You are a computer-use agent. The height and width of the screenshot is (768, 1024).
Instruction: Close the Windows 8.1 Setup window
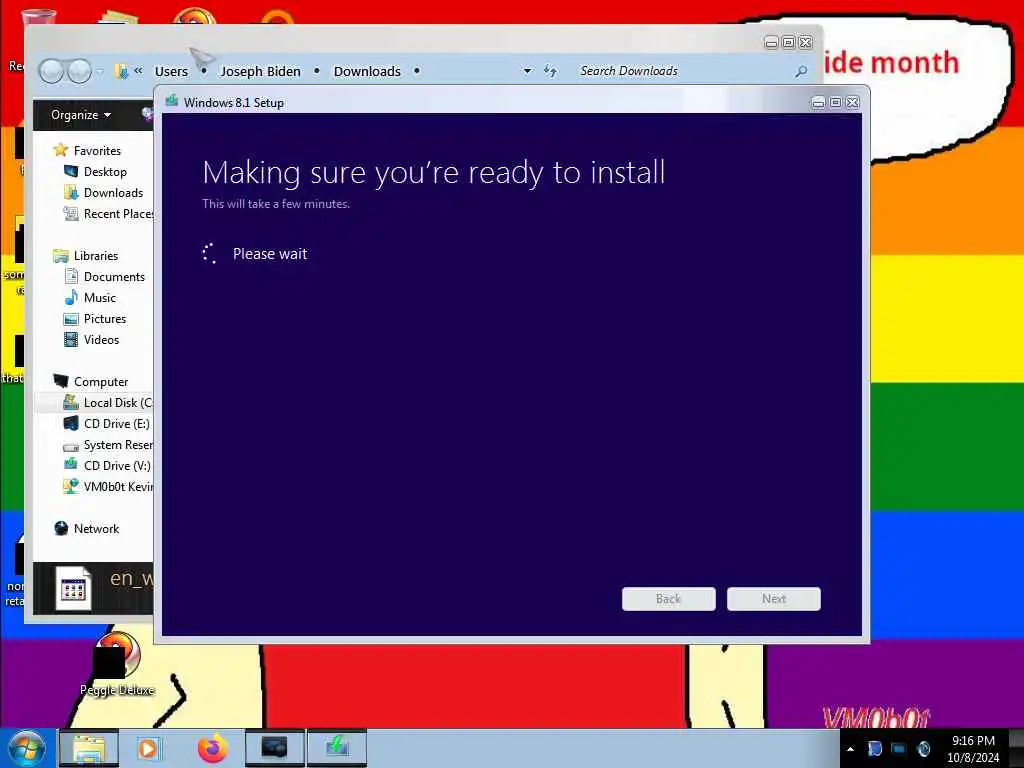(x=852, y=103)
